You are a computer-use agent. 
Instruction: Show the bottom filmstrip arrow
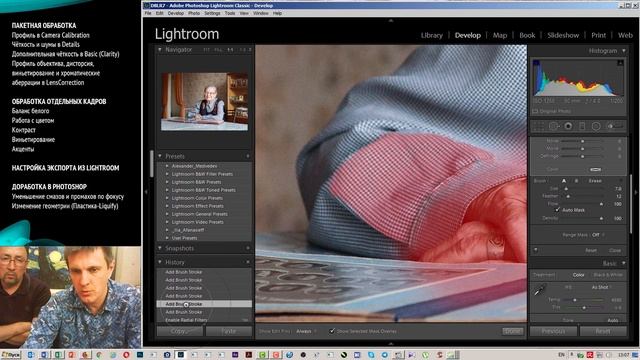[391, 344]
